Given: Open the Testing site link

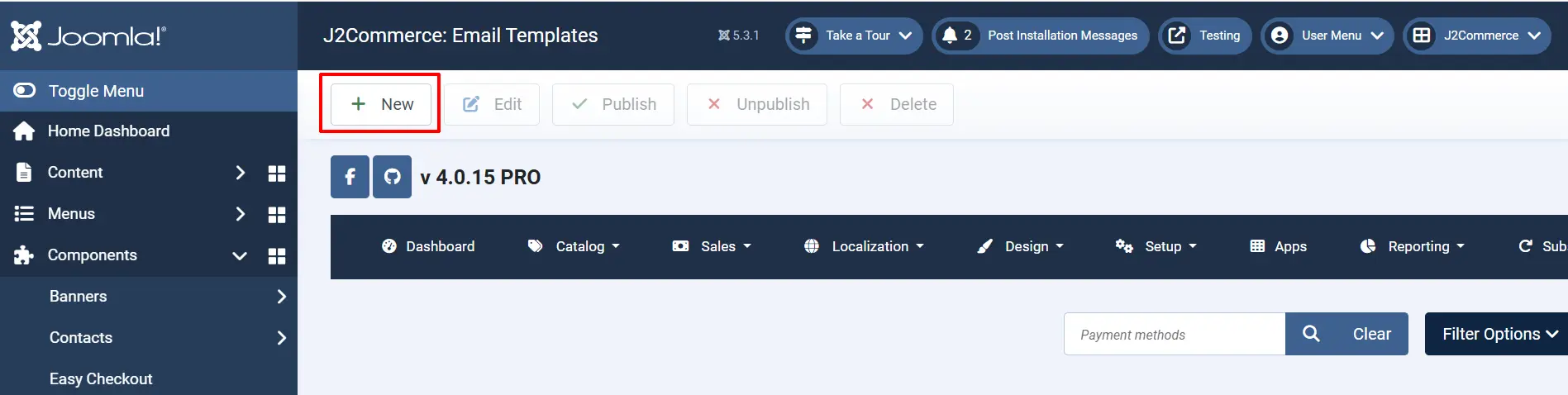Looking at the screenshot, I should pos(1205,36).
